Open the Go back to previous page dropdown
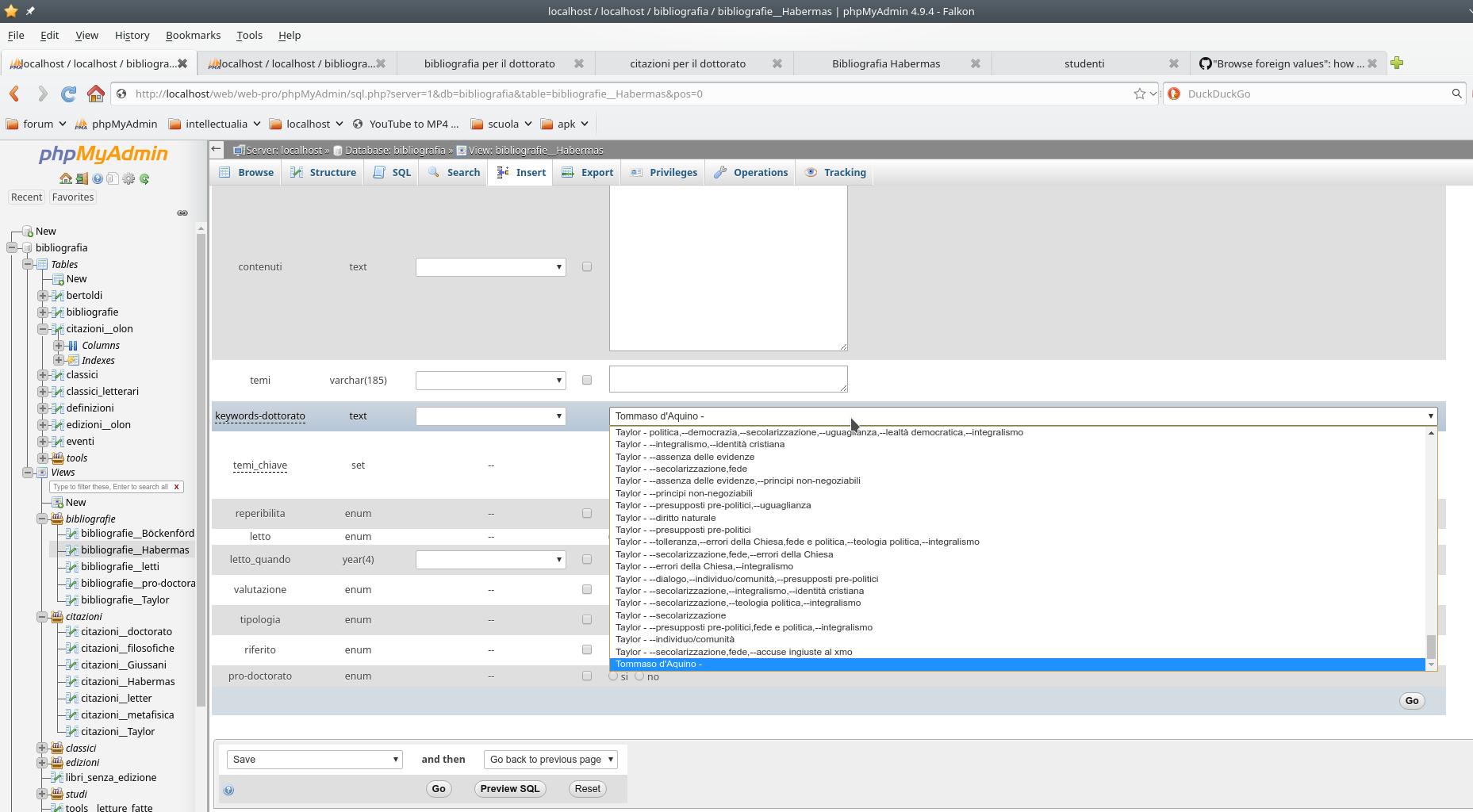The width and height of the screenshot is (1473, 812). 550,759
